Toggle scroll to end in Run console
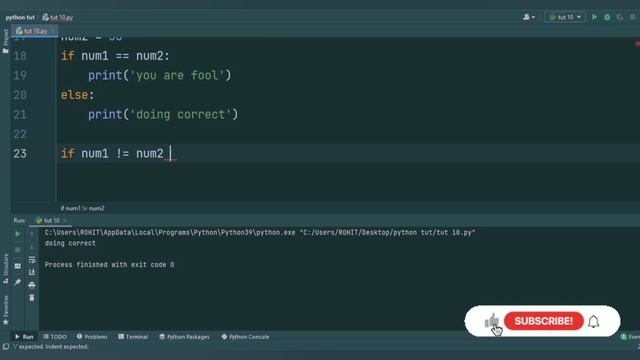Image resolution: width=640 pixels, height=360 pixels. click(x=32, y=272)
